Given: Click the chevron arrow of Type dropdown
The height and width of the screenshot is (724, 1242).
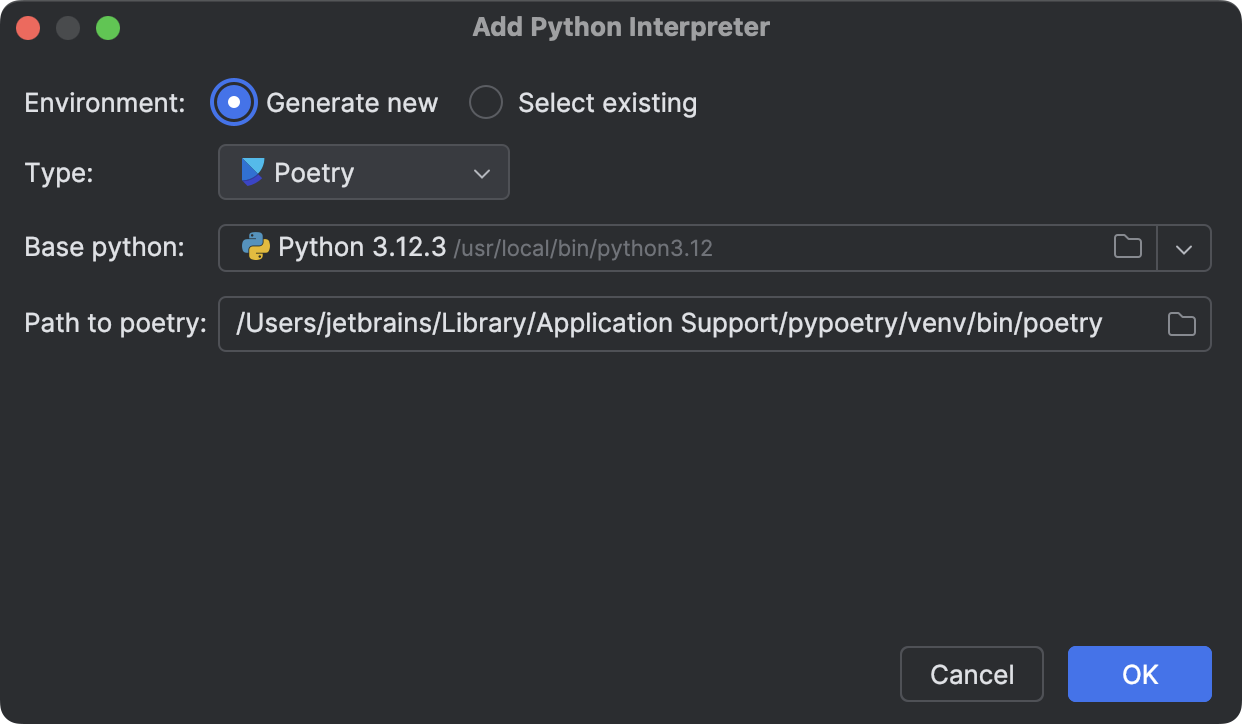Looking at the screenshot, I should point(482,173).
